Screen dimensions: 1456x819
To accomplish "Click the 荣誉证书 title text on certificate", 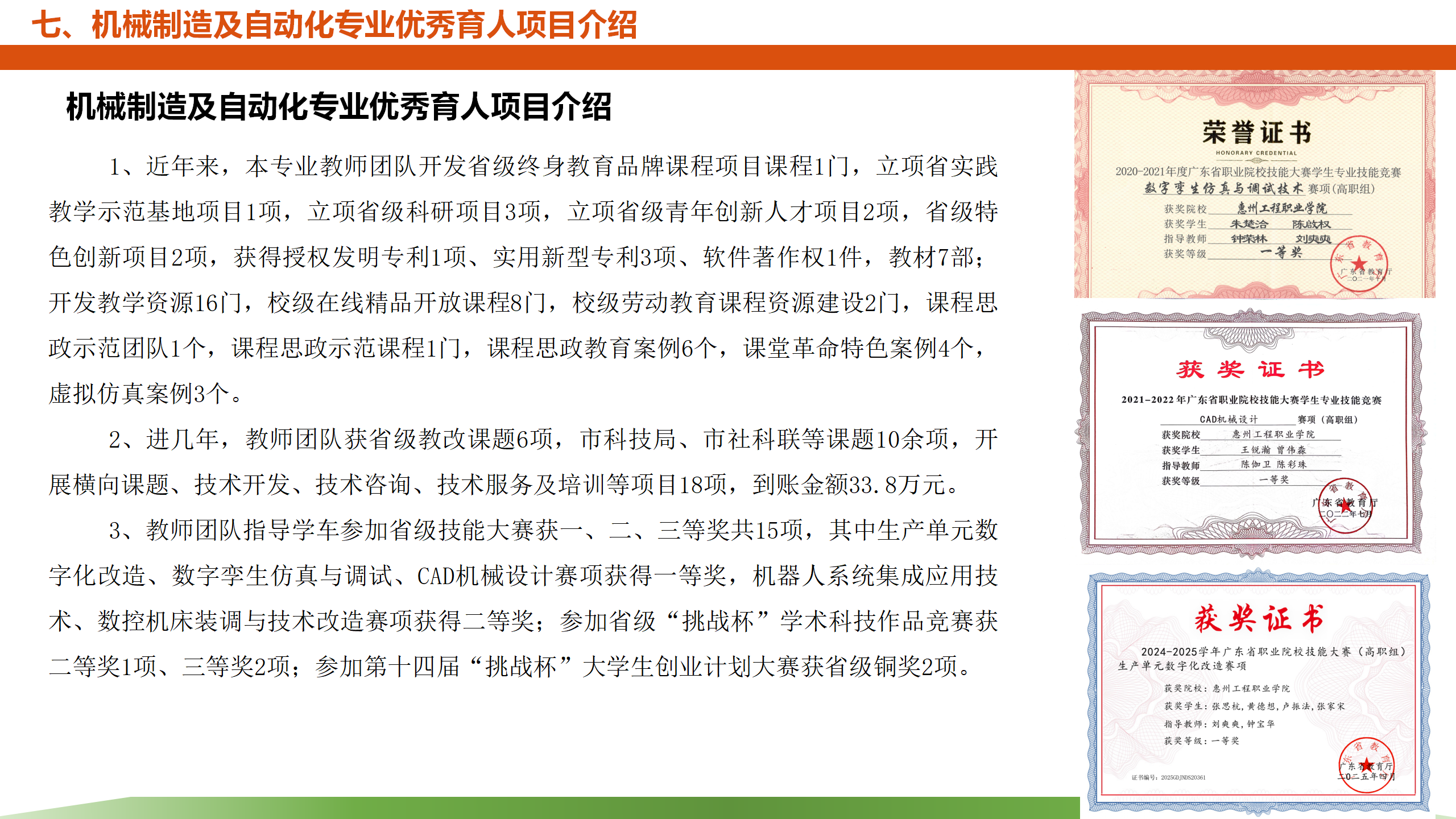I will pos(1256,132).
